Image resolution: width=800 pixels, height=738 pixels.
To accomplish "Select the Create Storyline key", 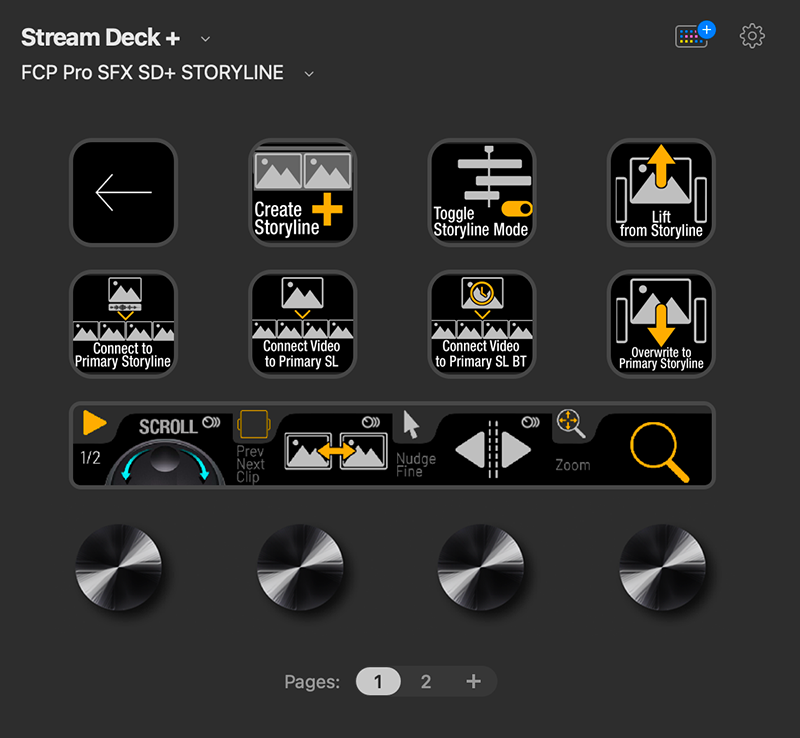I will point(302,192).
